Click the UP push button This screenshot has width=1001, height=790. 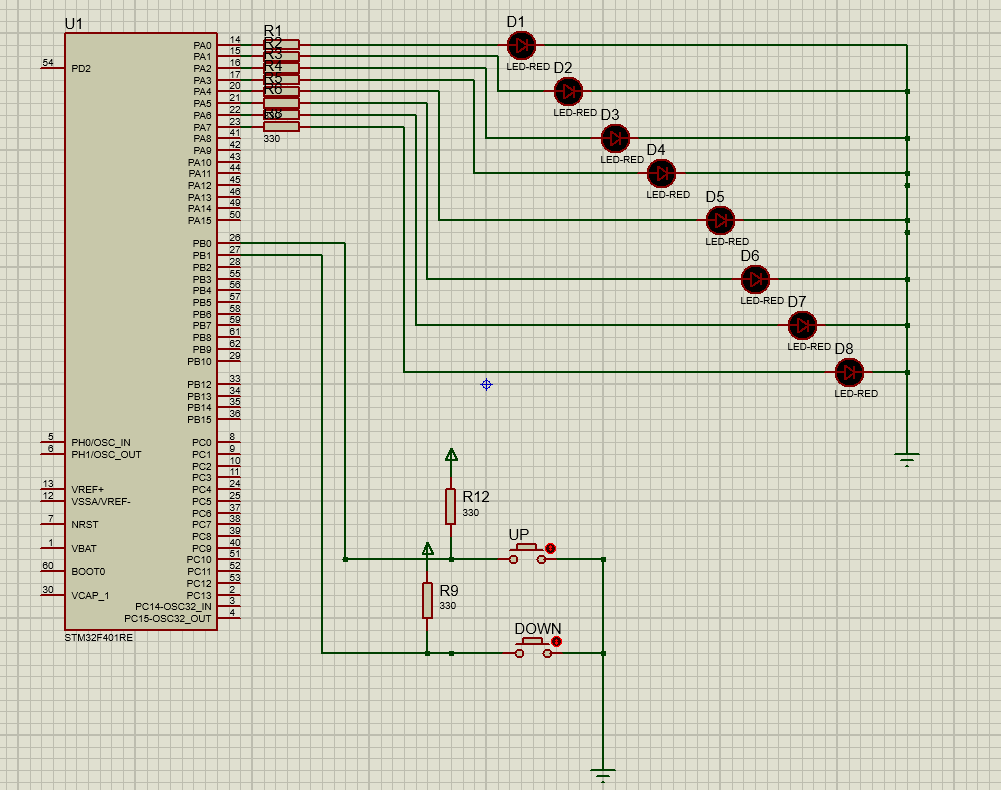click(x=525, y=548)
